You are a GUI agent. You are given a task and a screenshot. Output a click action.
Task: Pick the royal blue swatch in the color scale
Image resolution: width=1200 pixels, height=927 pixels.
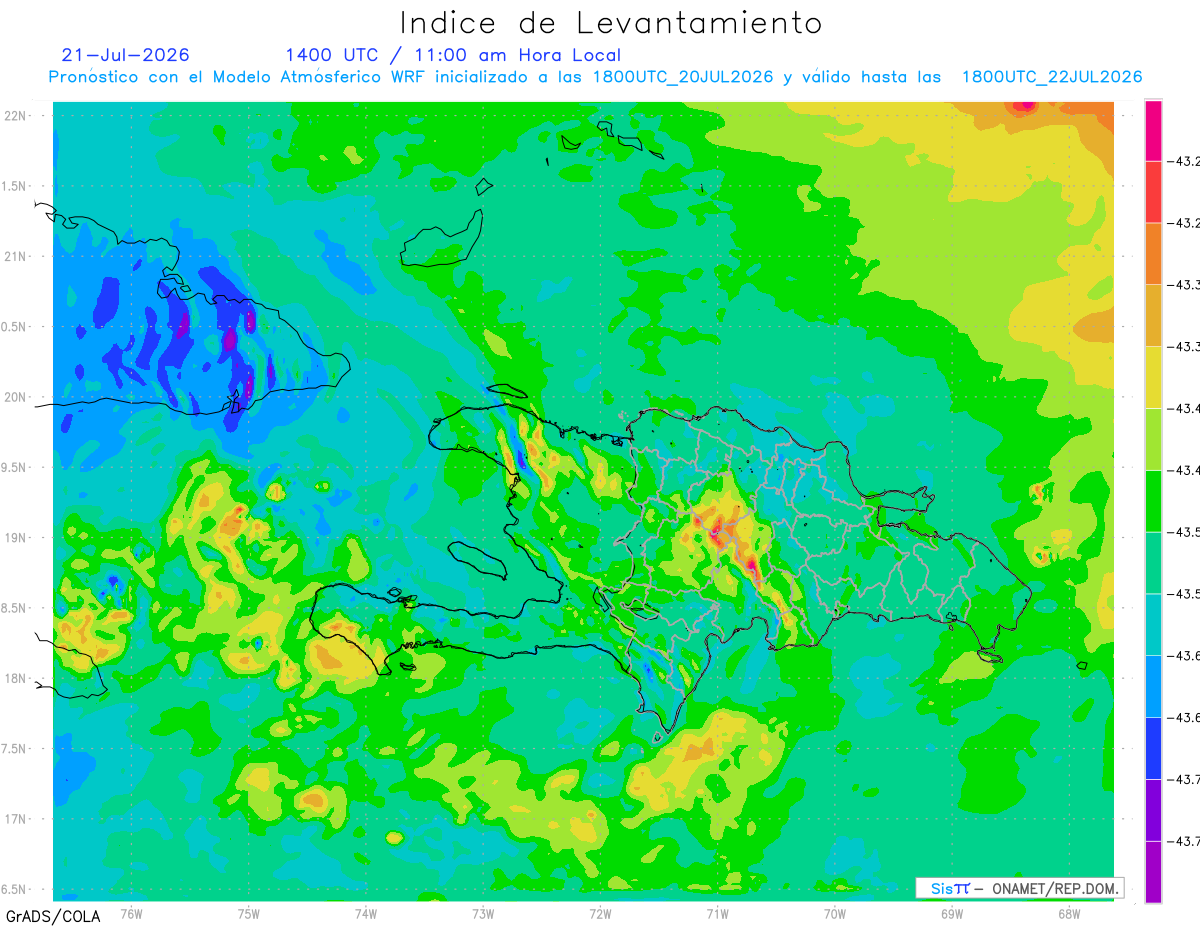[1153, 749]
